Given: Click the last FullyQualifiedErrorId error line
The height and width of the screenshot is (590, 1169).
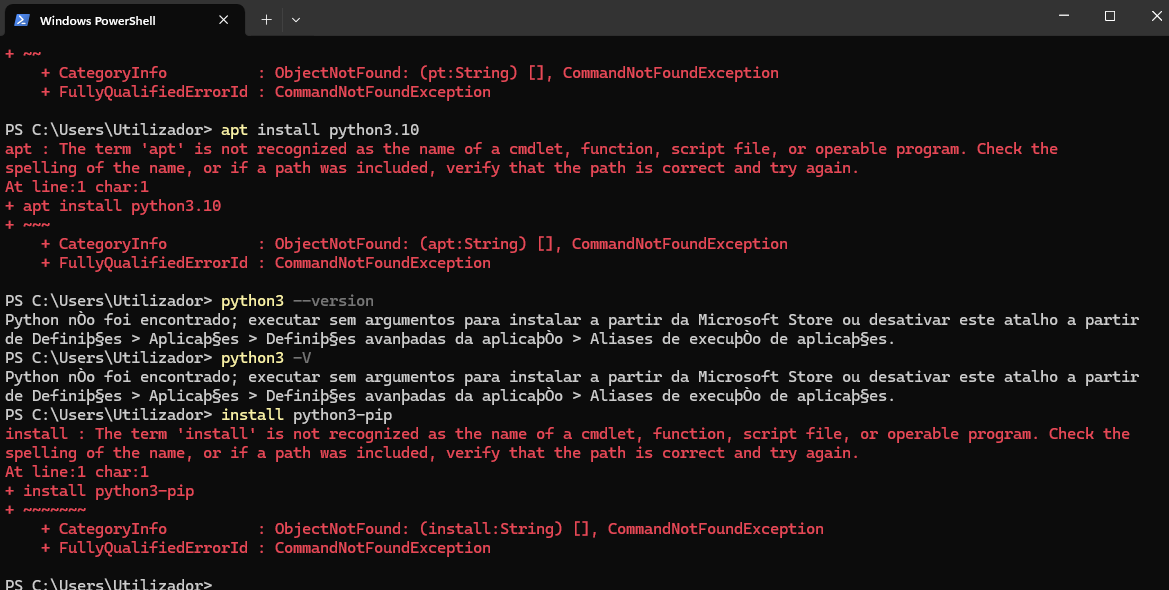Looking at the screenshot, I should [x=266, y=548].
